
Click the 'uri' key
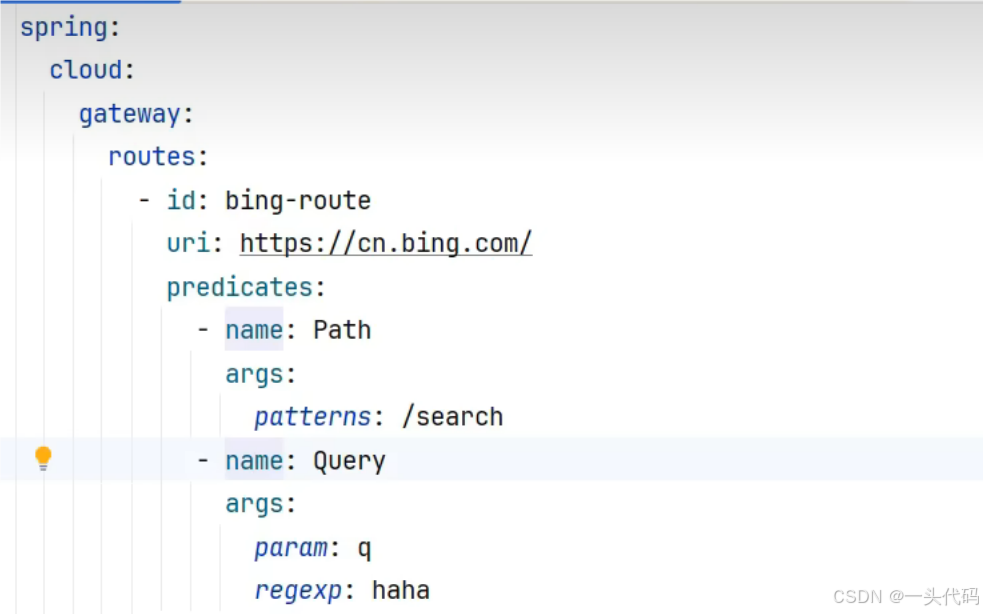pyautogui.click(x=187, y=243)
